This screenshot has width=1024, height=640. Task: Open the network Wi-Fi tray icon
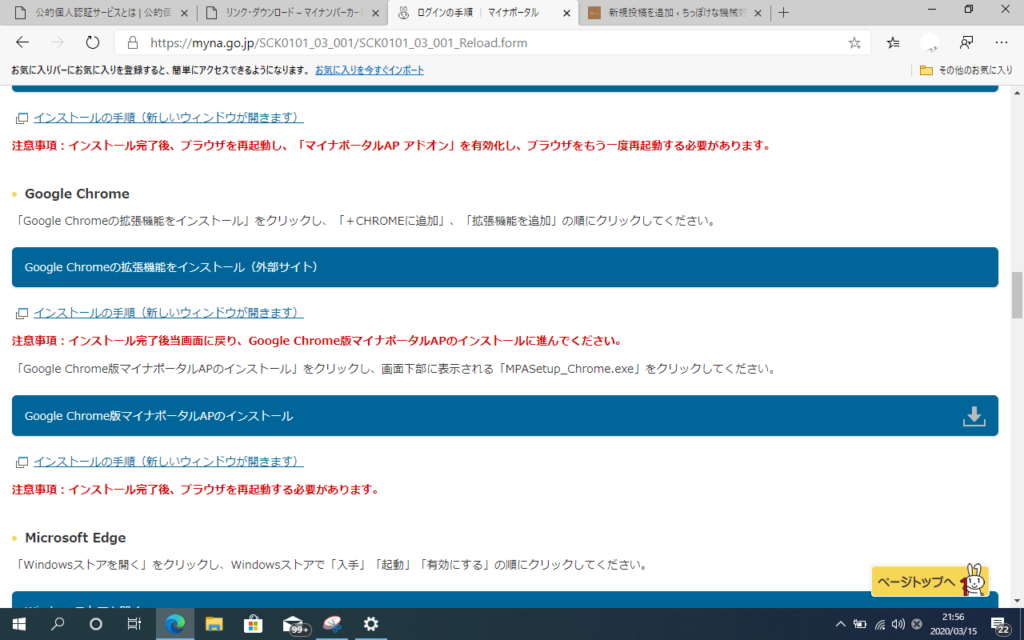(880, 624)
